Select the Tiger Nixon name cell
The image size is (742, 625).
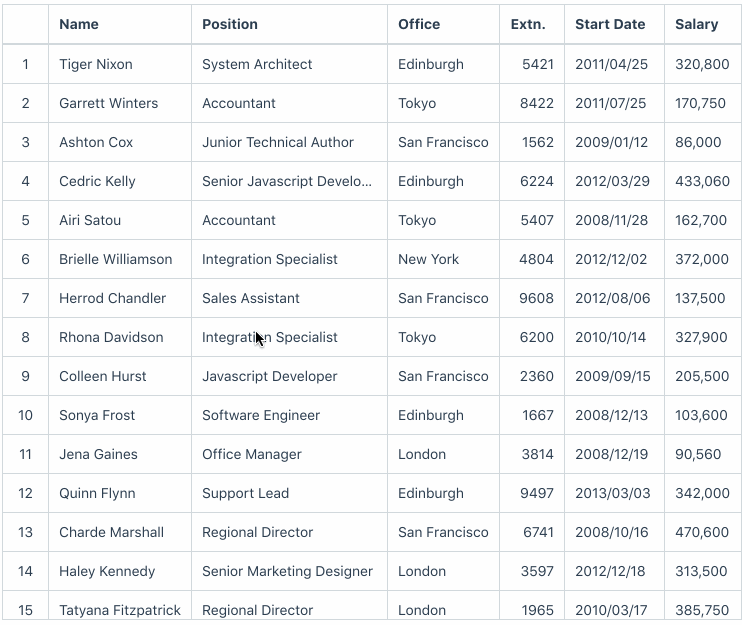pos(96,64)
